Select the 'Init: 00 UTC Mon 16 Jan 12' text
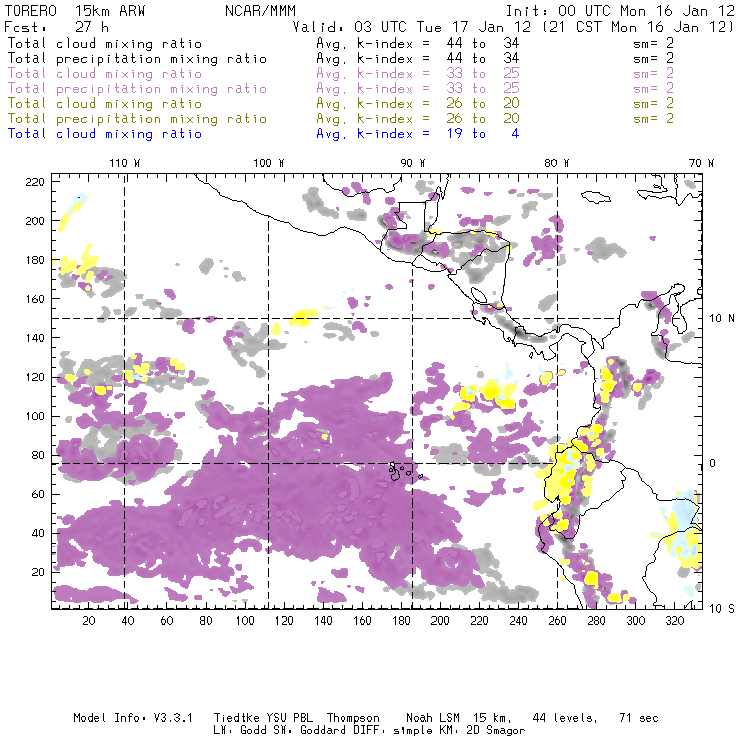Viewport: 740px width, 740px height. click(620, 11)
